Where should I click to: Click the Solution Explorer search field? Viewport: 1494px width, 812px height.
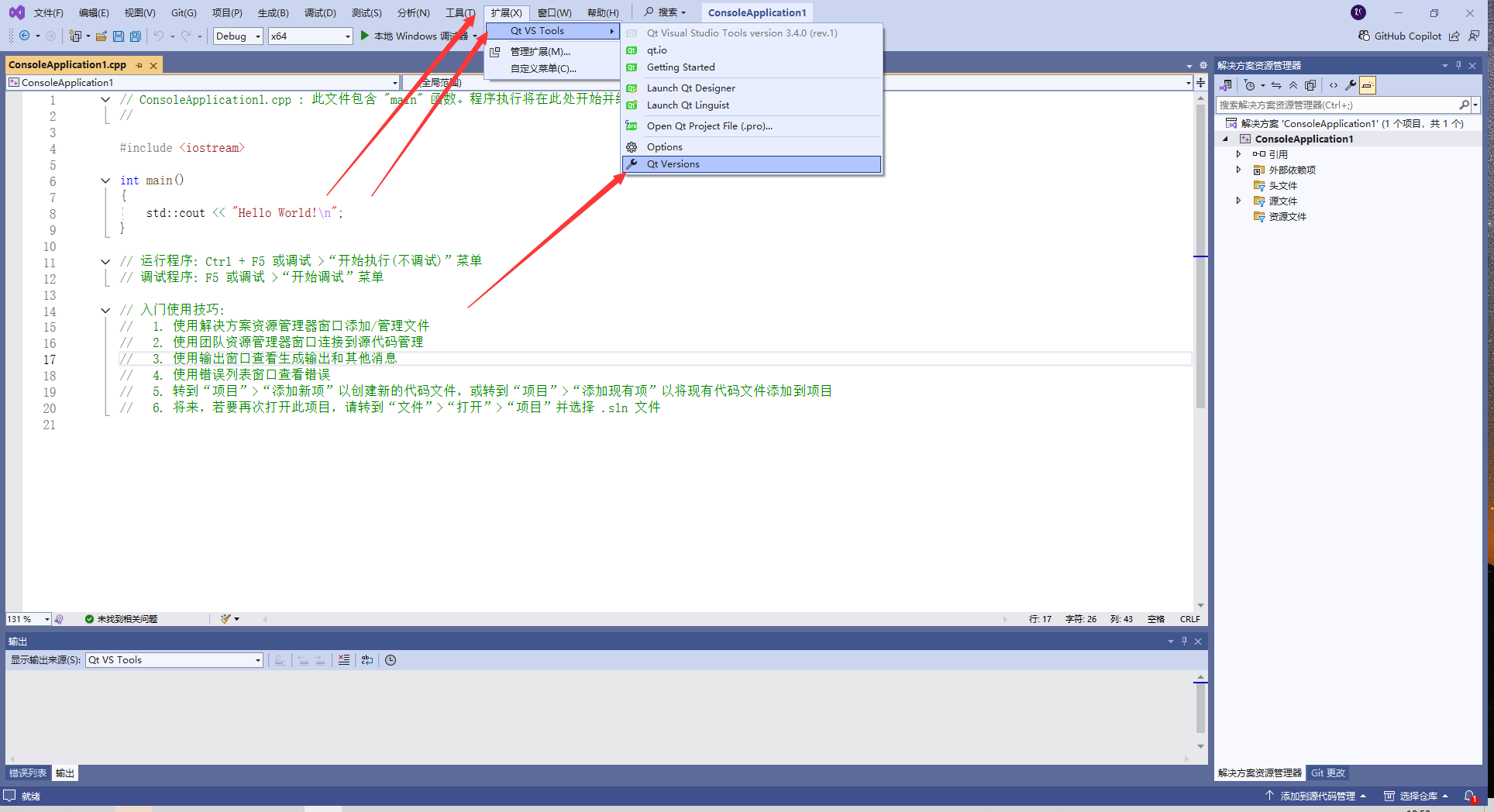(1338, 105)
